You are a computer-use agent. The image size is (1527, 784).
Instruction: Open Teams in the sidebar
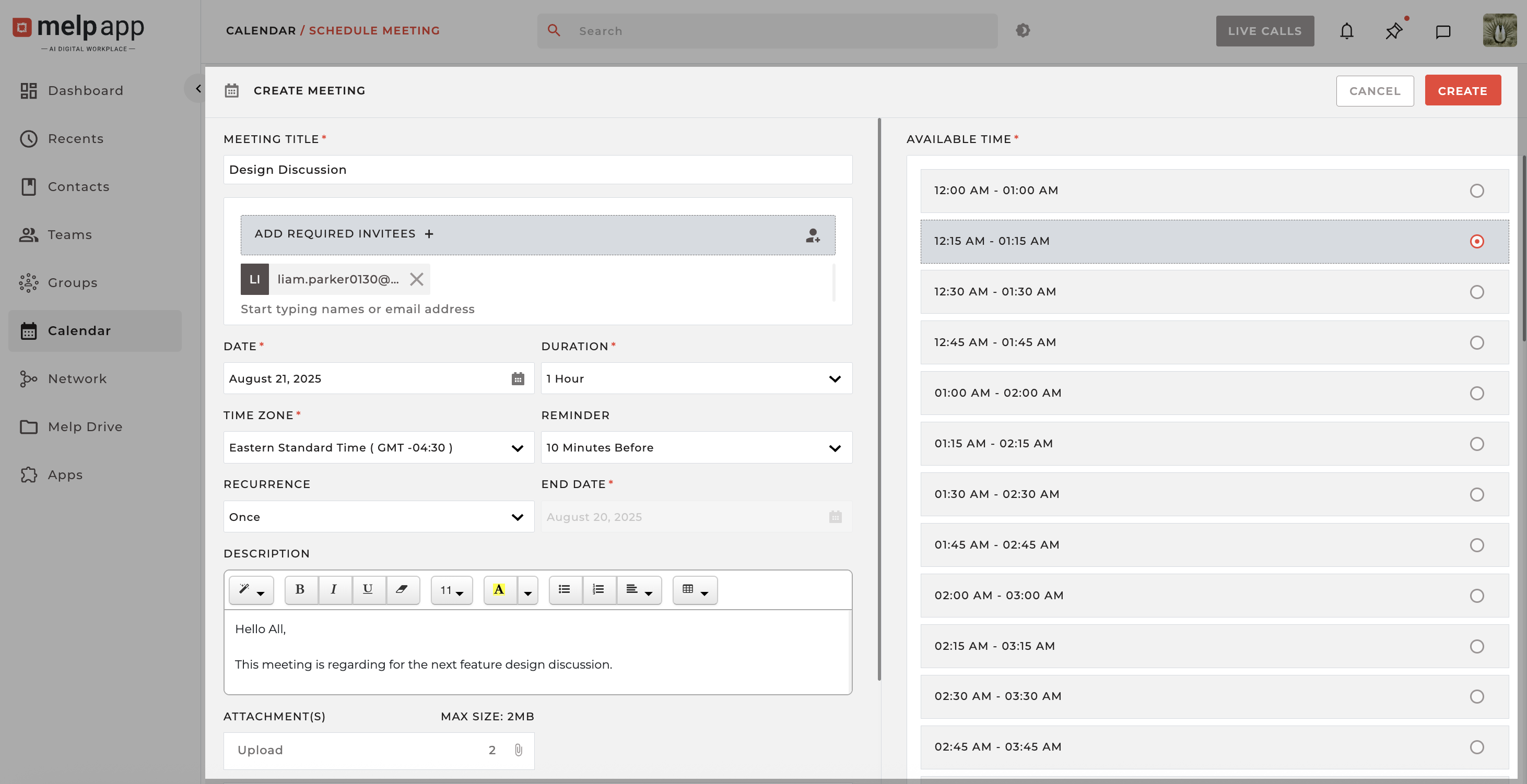69,235
